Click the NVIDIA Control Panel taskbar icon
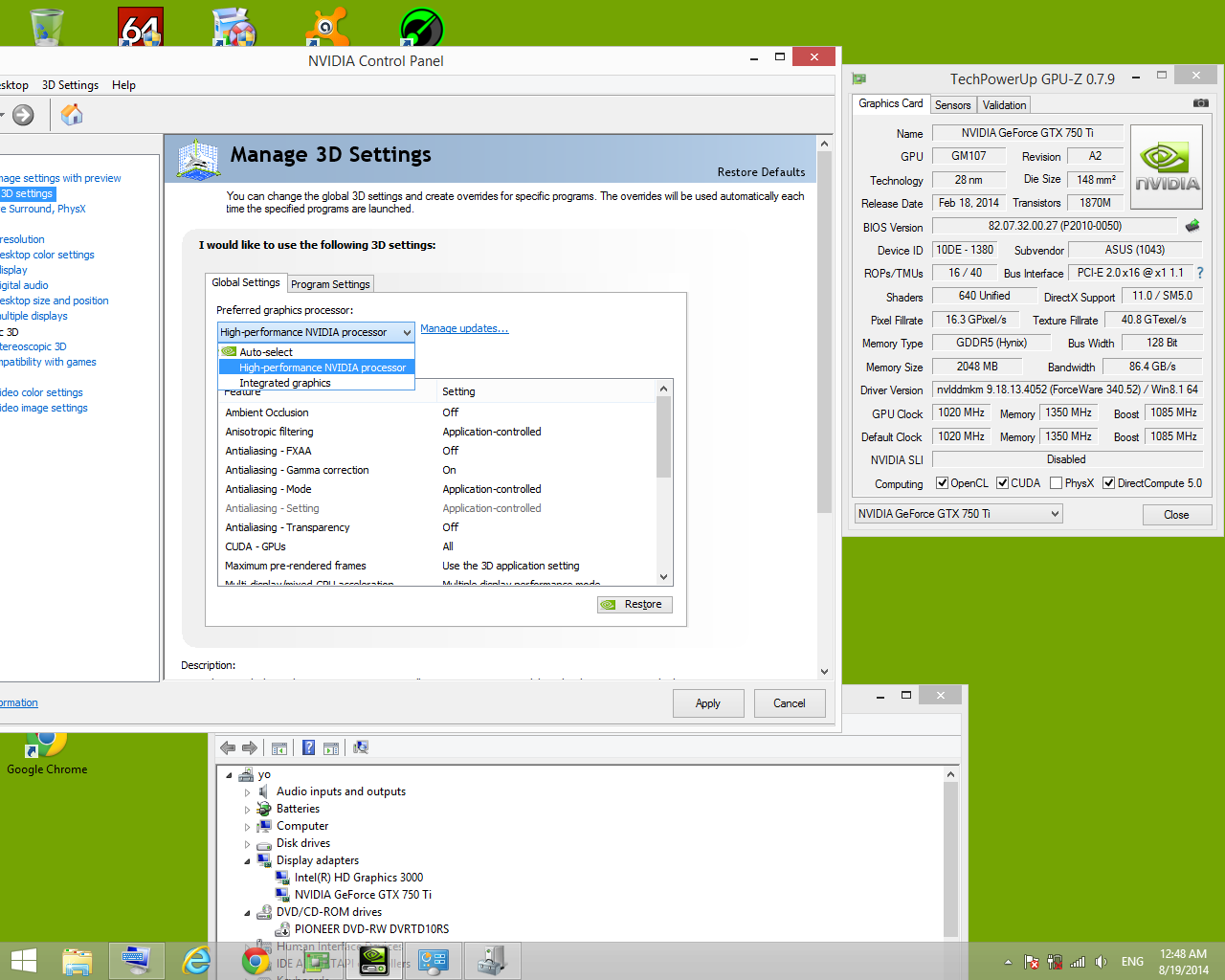This screenshot has height=980, width=1225. (374, 960)
